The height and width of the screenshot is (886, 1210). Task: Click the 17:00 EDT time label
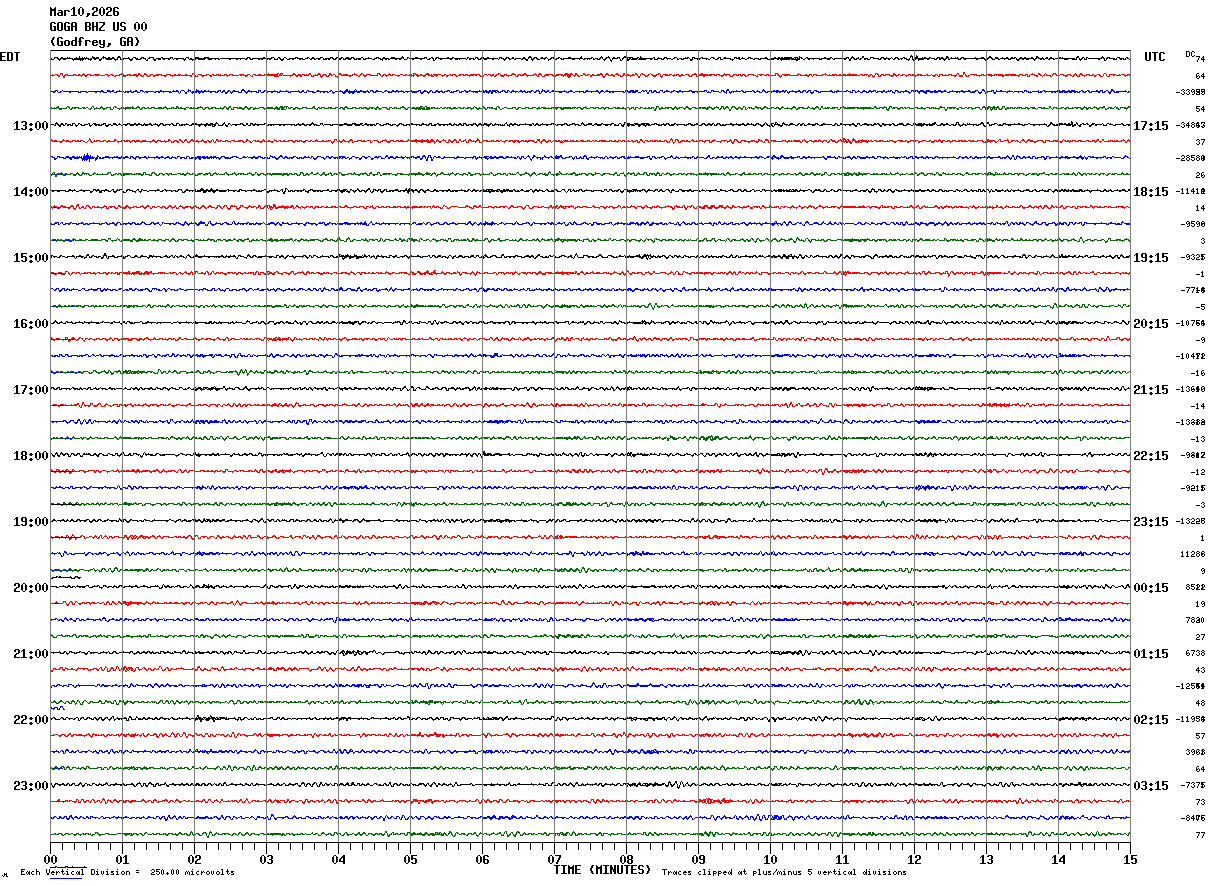pos(30,390)
